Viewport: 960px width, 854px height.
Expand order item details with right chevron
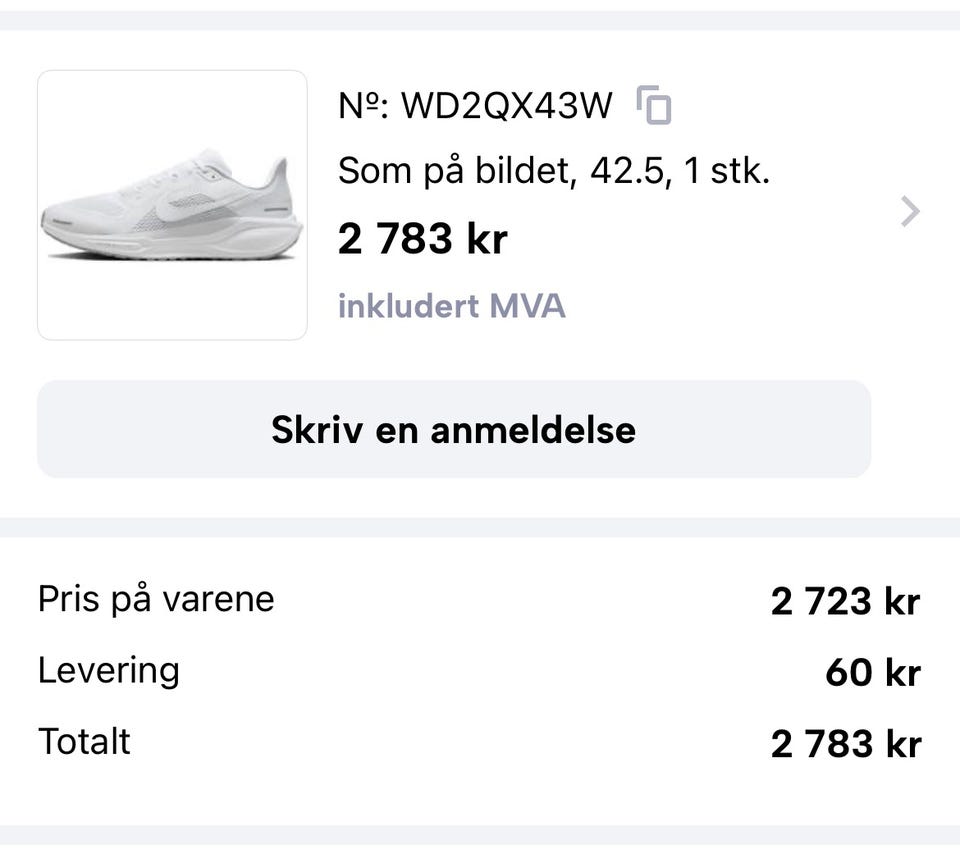click(x=910, y=212)
